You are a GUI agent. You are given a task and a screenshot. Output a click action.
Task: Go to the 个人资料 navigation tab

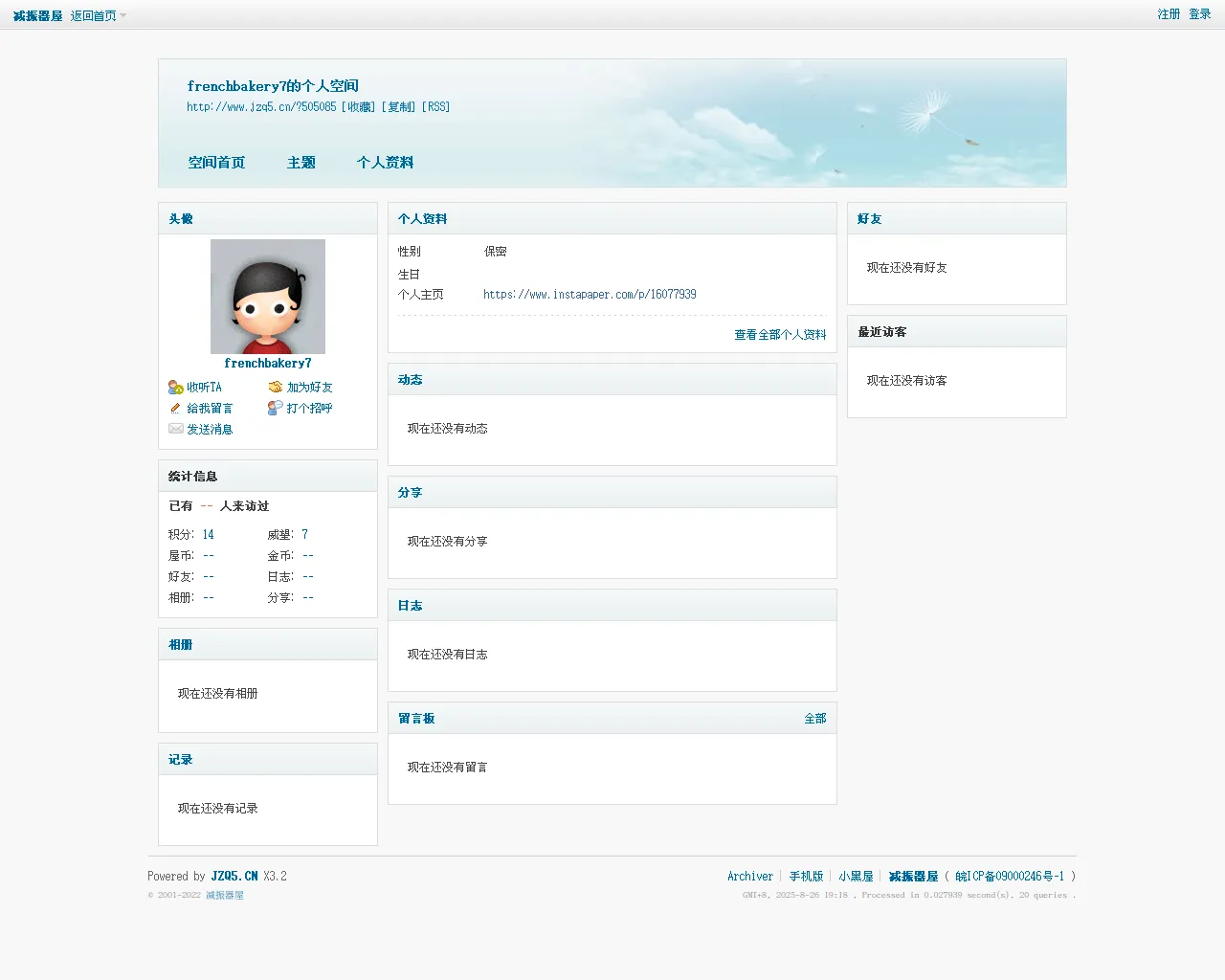[386, 163]
